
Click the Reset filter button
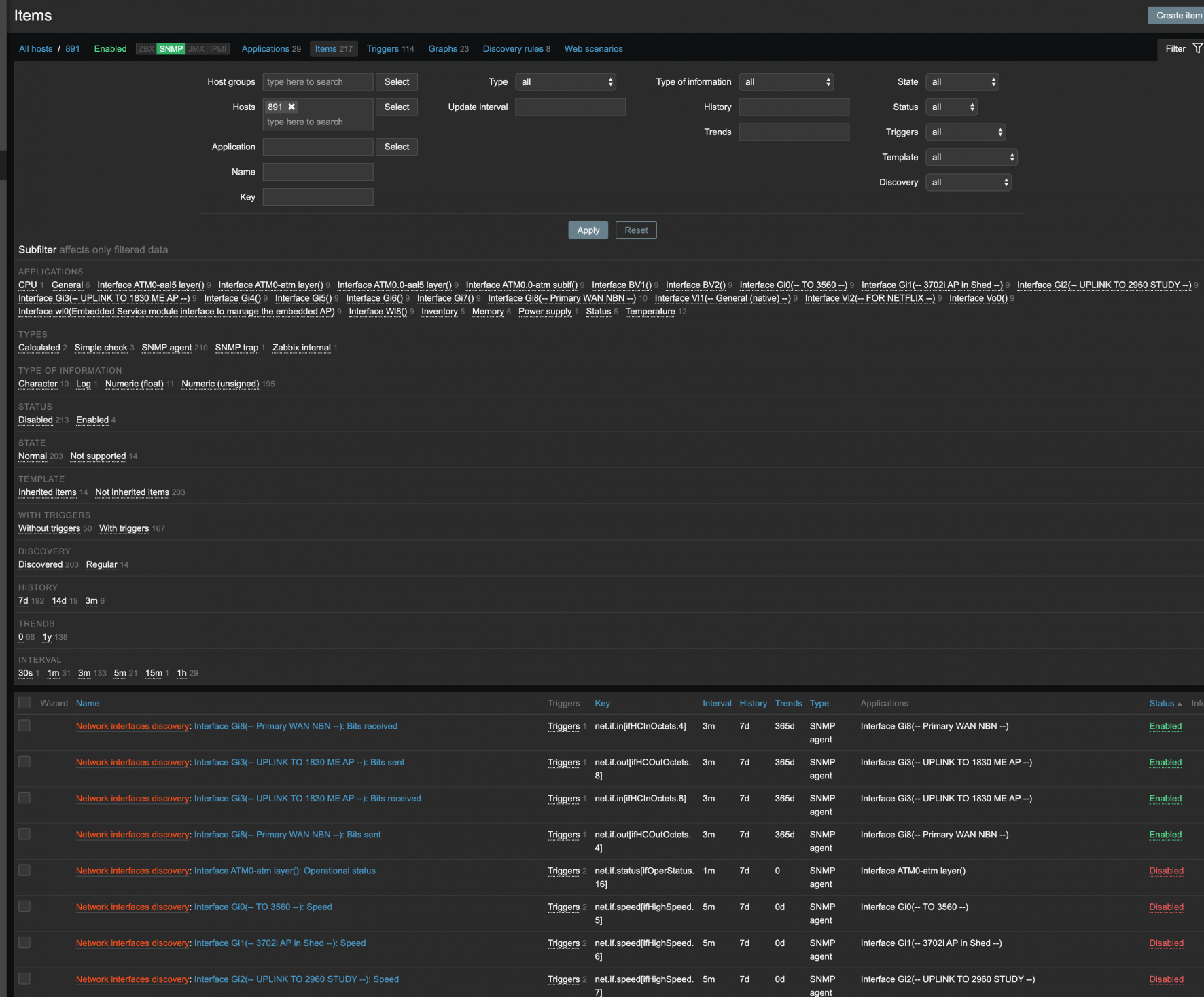click(636, 230)
